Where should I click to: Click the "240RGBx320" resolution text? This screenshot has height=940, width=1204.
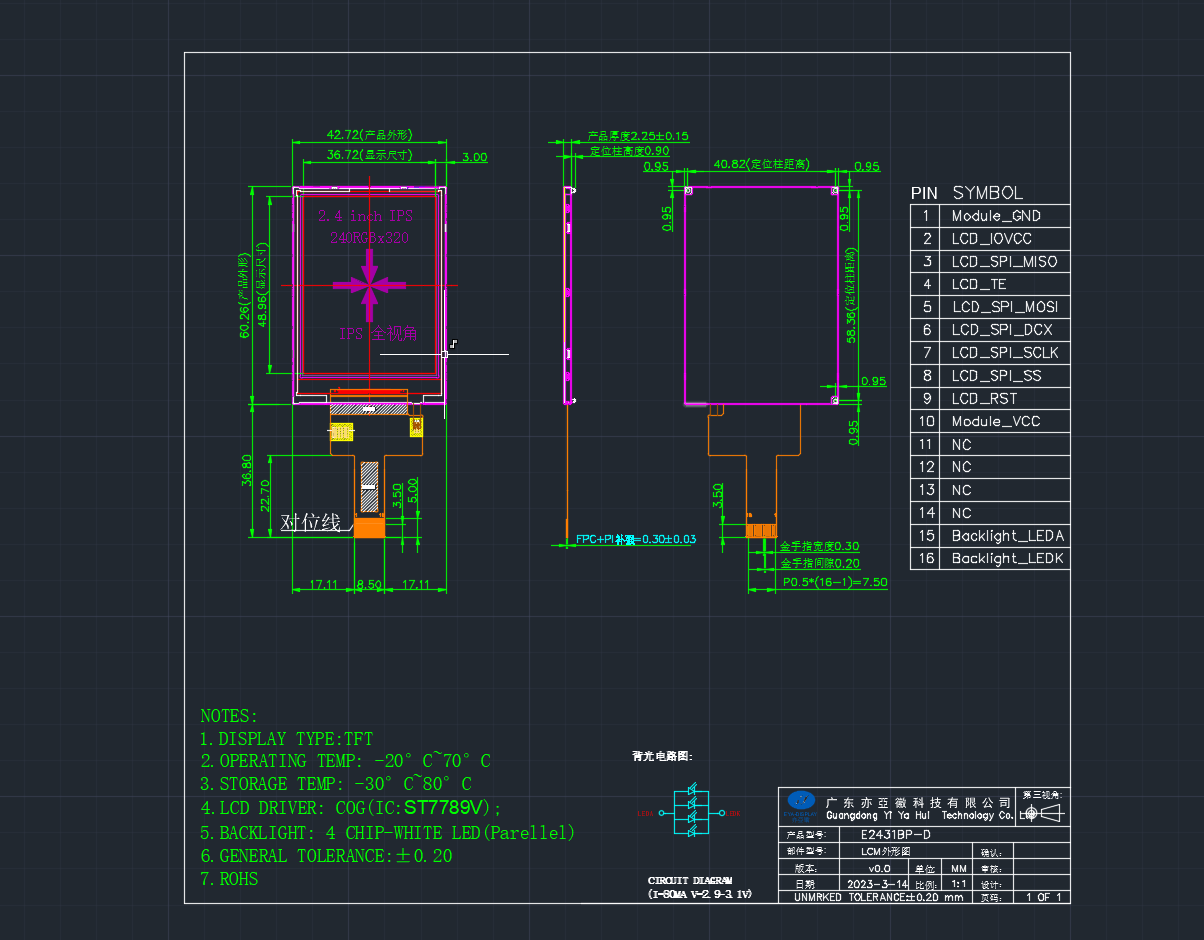click(x=369, y=238)
